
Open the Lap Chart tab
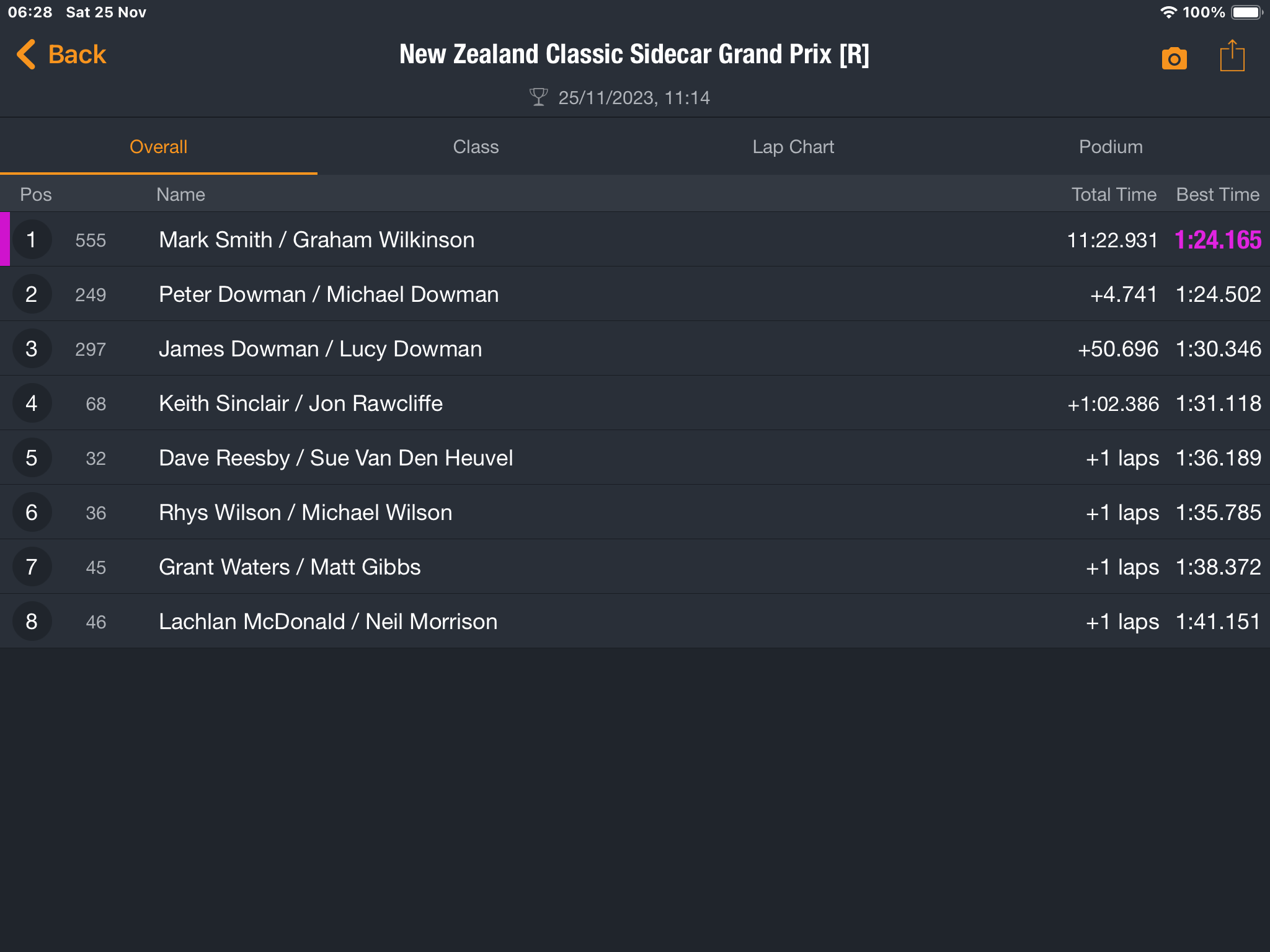pos(793,147)
